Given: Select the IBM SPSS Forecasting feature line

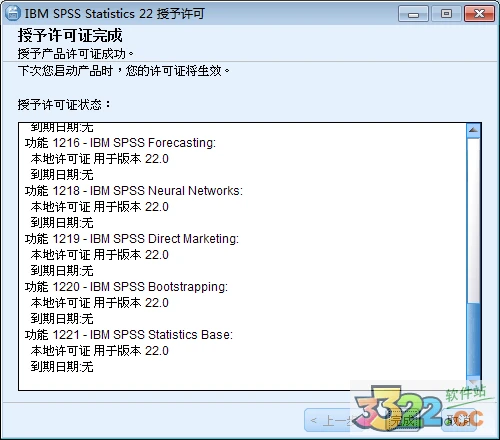Looking at the screenshot, I should [x=120, y=143].
